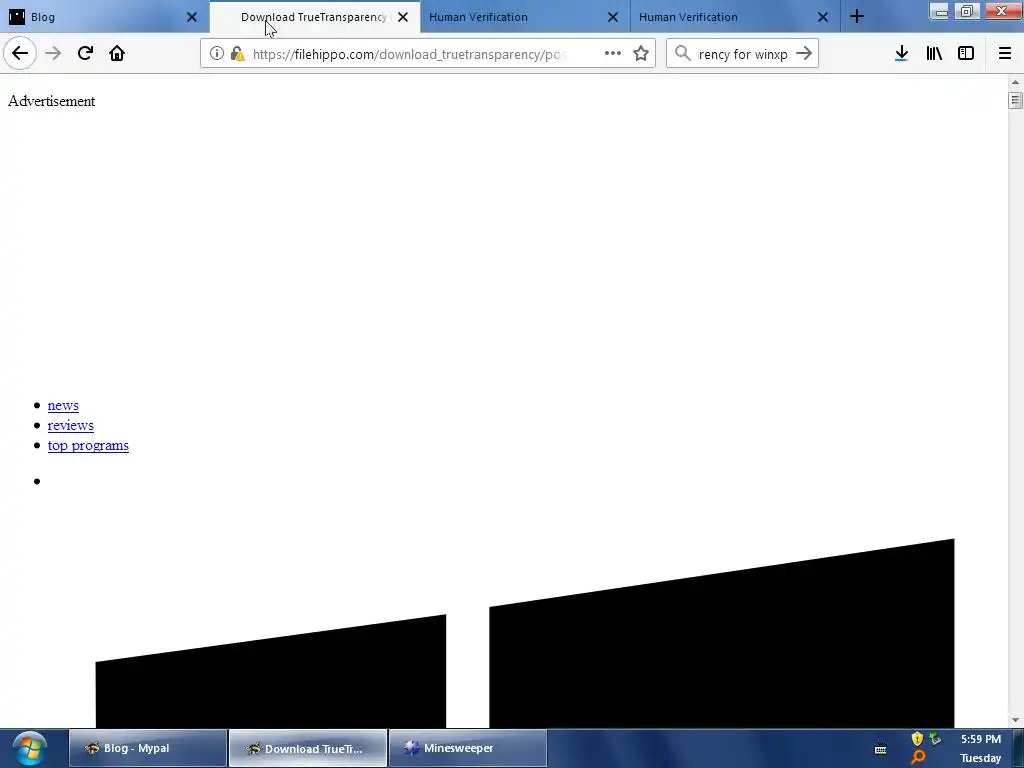Viewport: 1024px width, 768px height.
Task: Open a new tab with plus
Action: pos(857,17)
